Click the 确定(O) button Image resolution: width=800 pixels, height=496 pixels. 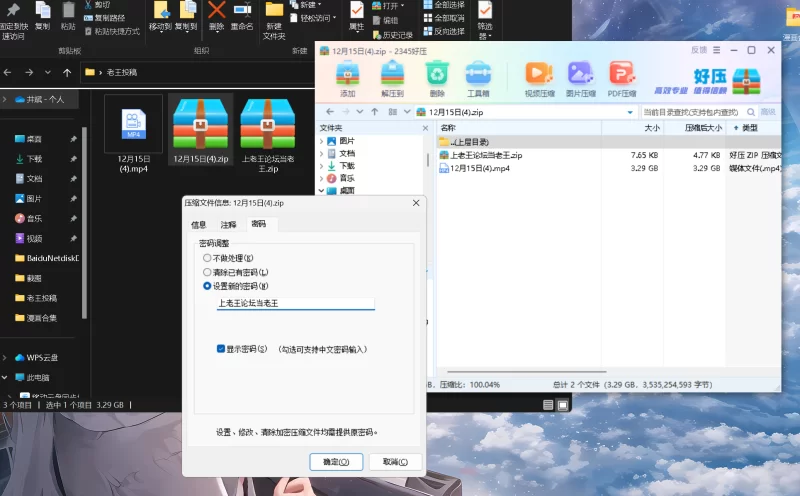pos(336,462)
